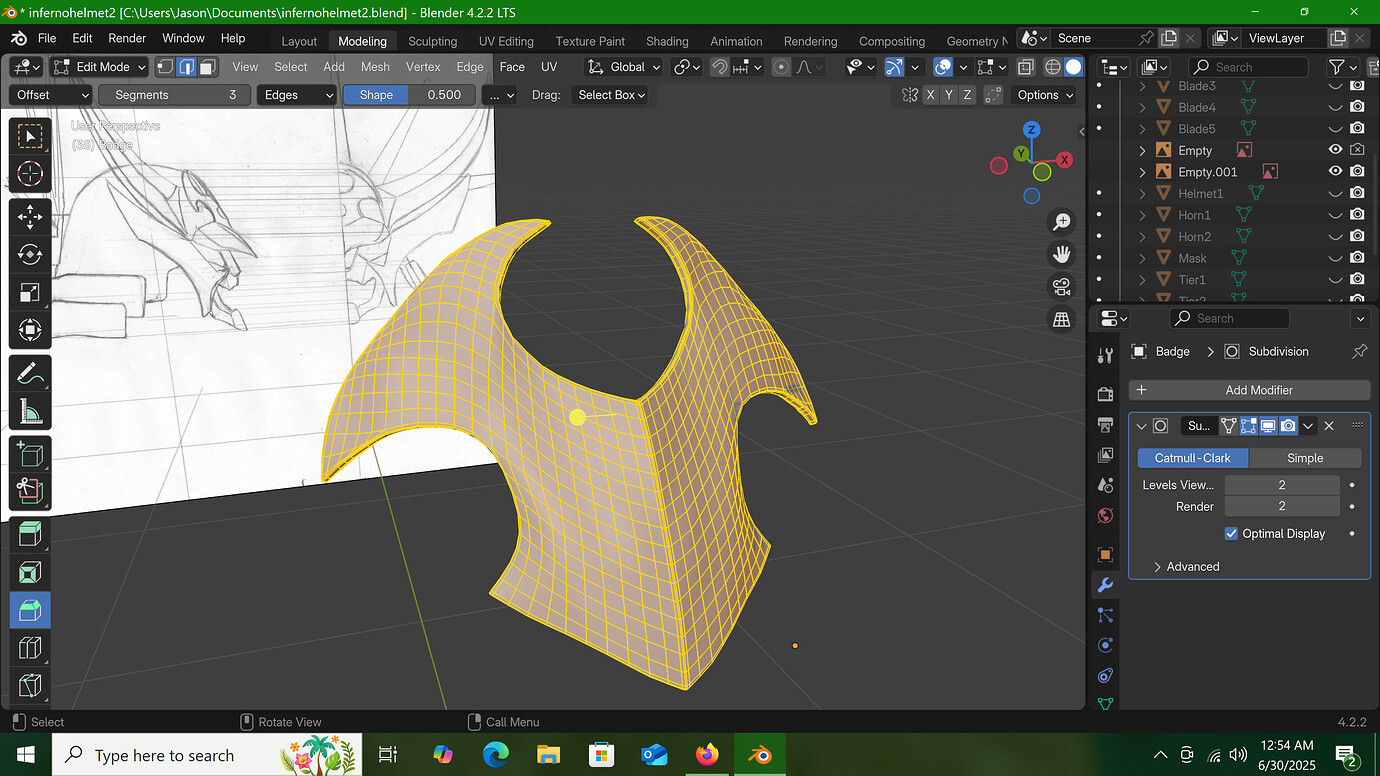Select the Select Box tool in the toolbar
1380x776 pixels.
click(30, 136)
